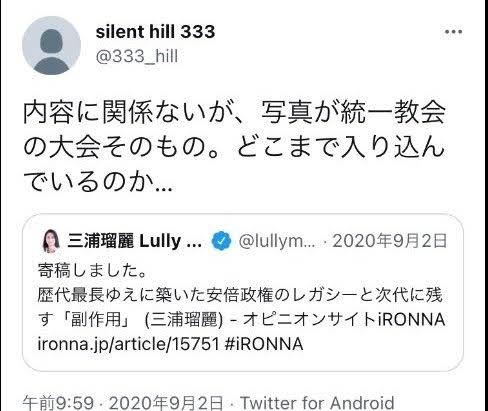
Task: Click the 2020年9月2日 date in the tweet footer
Action: (166, 403)
